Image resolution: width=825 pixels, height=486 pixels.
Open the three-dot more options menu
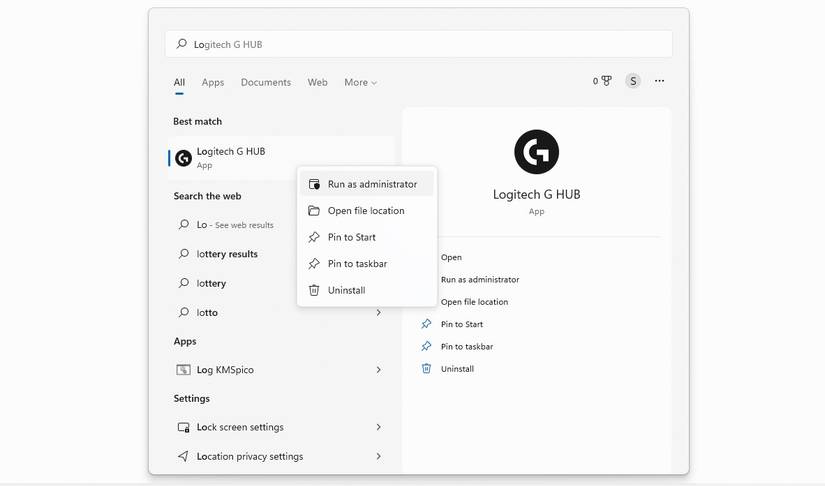click(x=659, y=81)
